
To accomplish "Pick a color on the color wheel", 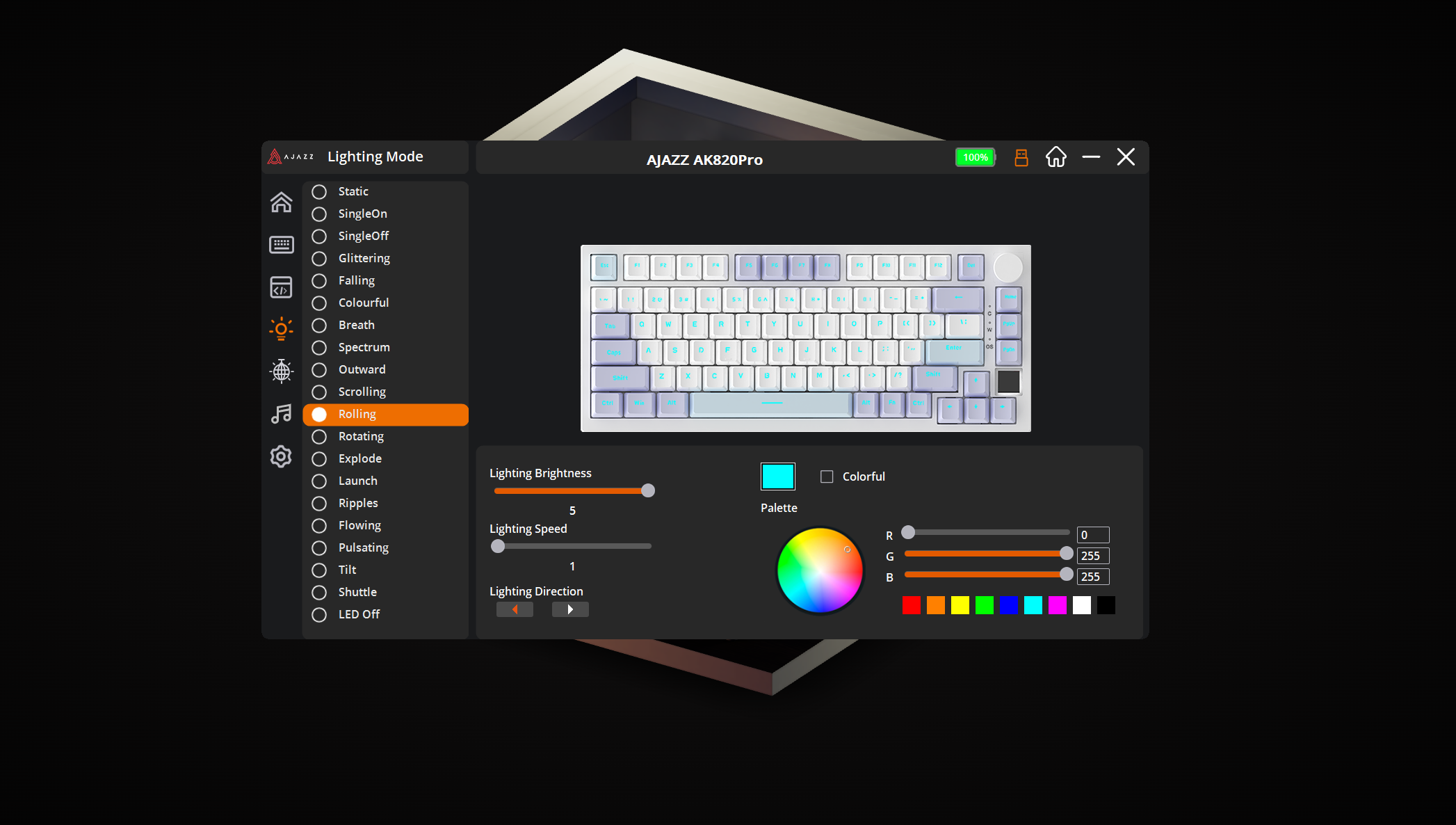I will pyautogui.click(x=820, y=570).
